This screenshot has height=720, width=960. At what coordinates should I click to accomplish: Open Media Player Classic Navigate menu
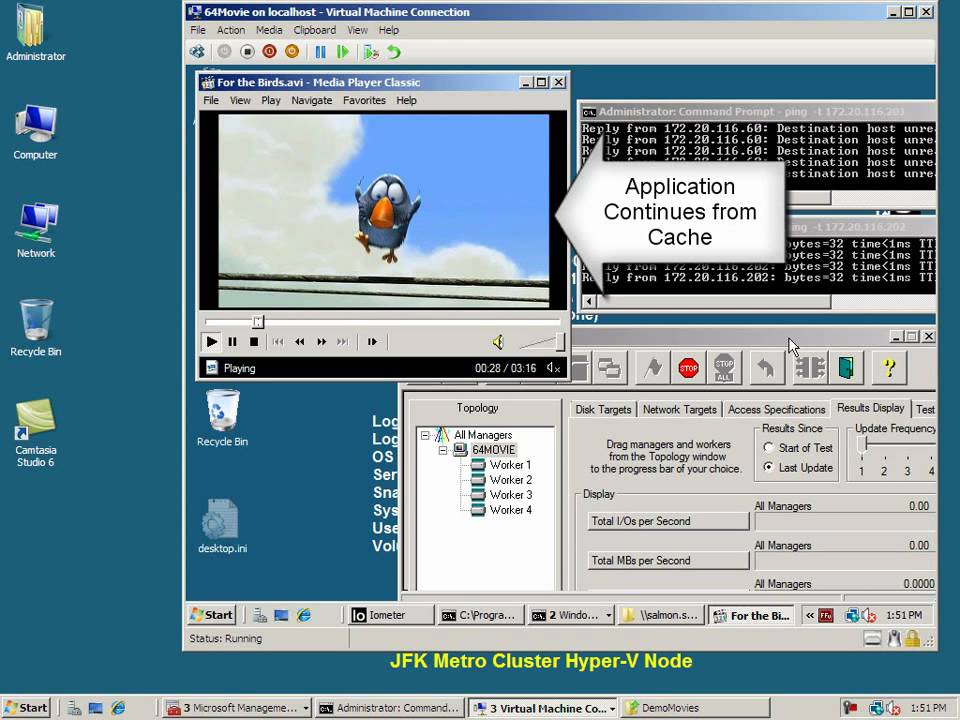coord(312,100)
